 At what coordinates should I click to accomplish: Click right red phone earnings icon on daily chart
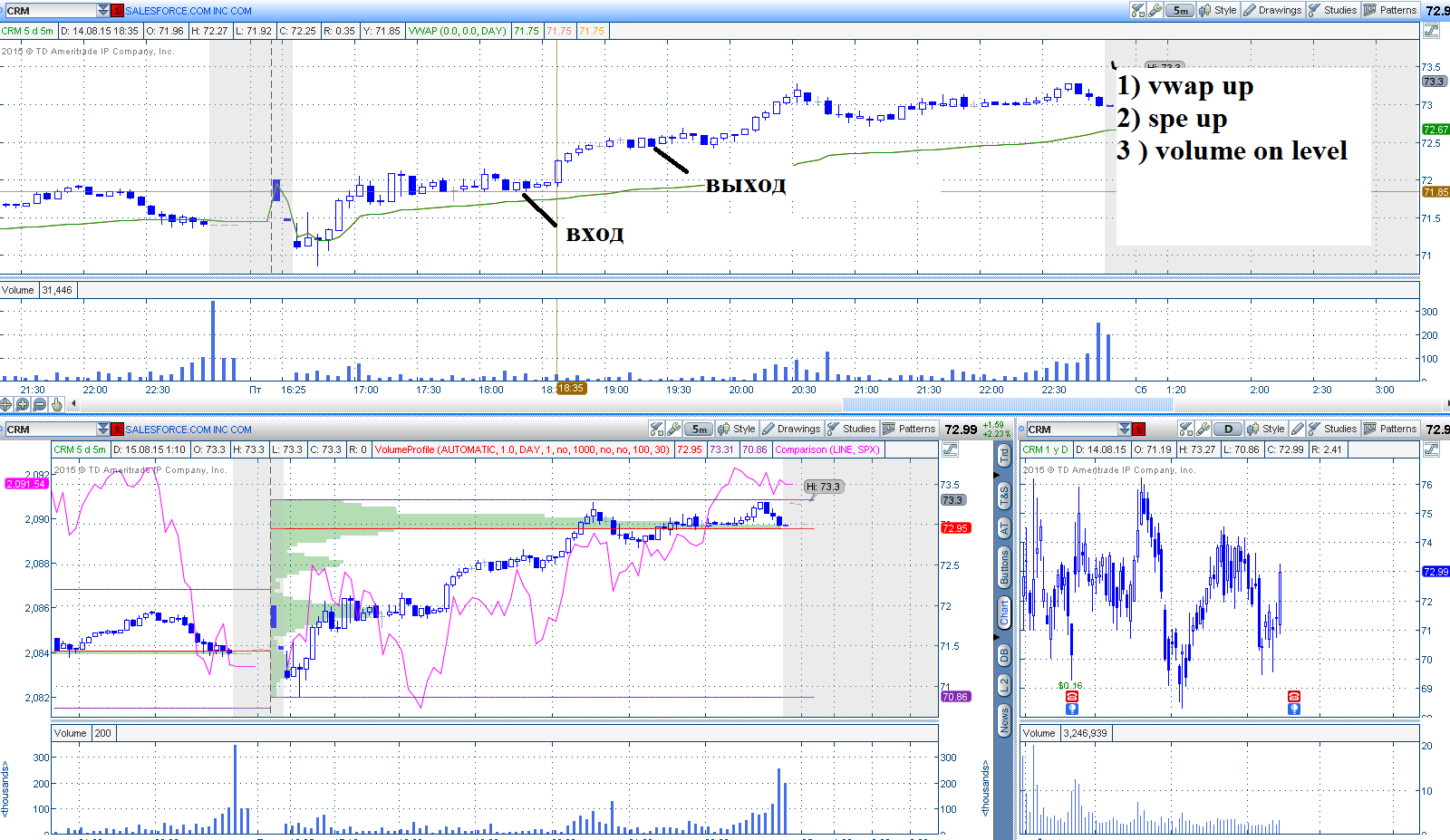click(x=1294, y=696)
